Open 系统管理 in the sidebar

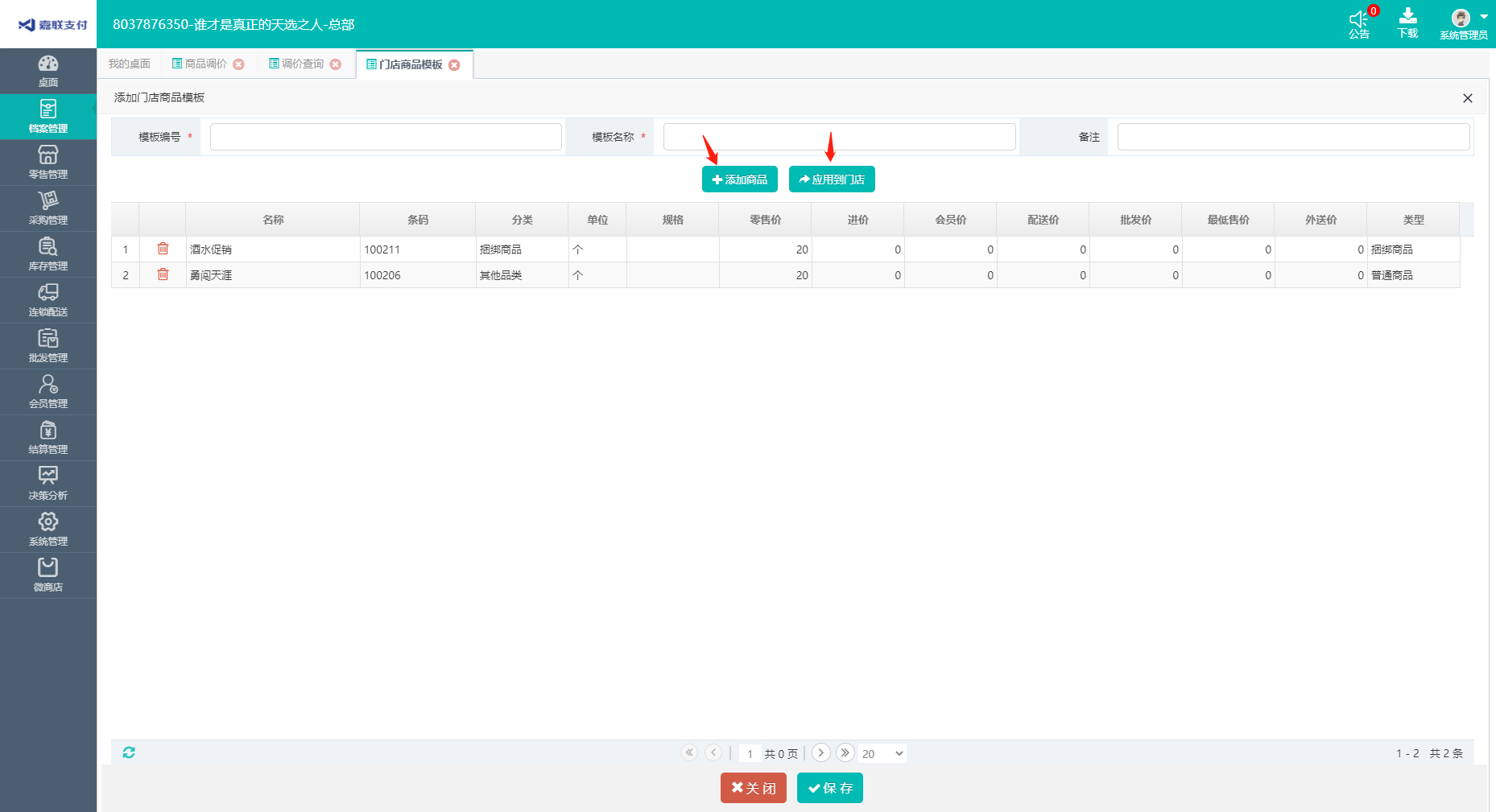[48, 530]
